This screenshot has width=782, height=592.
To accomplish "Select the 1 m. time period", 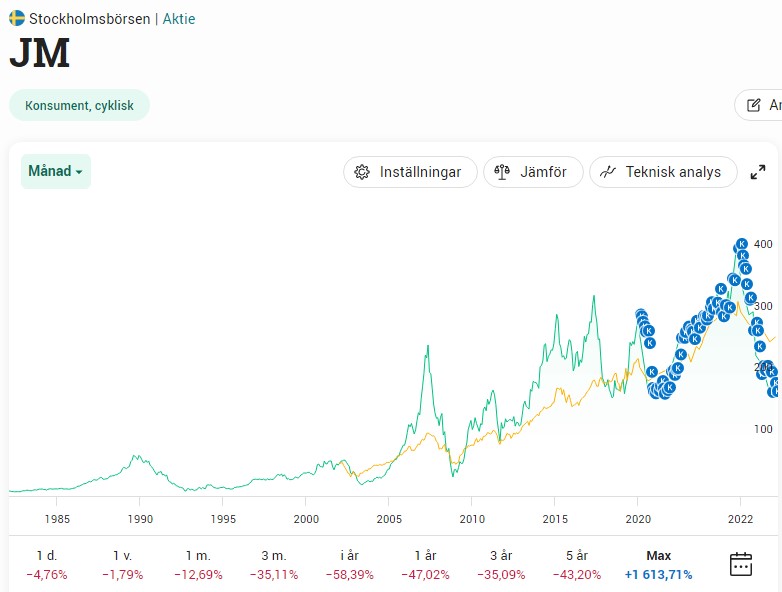I will click(x=198, y=565).
